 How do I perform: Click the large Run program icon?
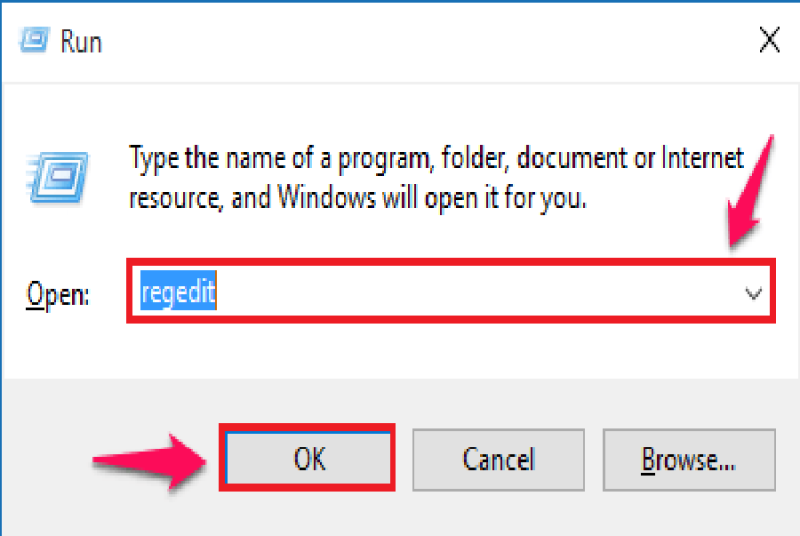[58, 177]
